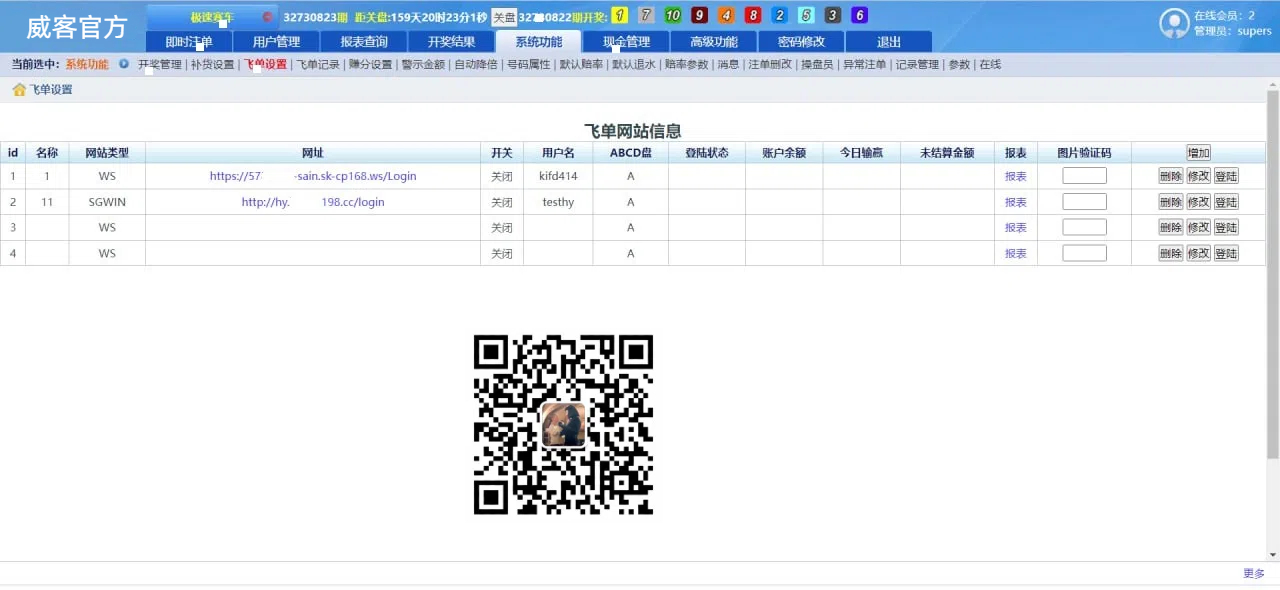The width and height of the screenshot is (1280, 590).
Task: Open 开奖管理 in the submenu
Action: (160, 65)
